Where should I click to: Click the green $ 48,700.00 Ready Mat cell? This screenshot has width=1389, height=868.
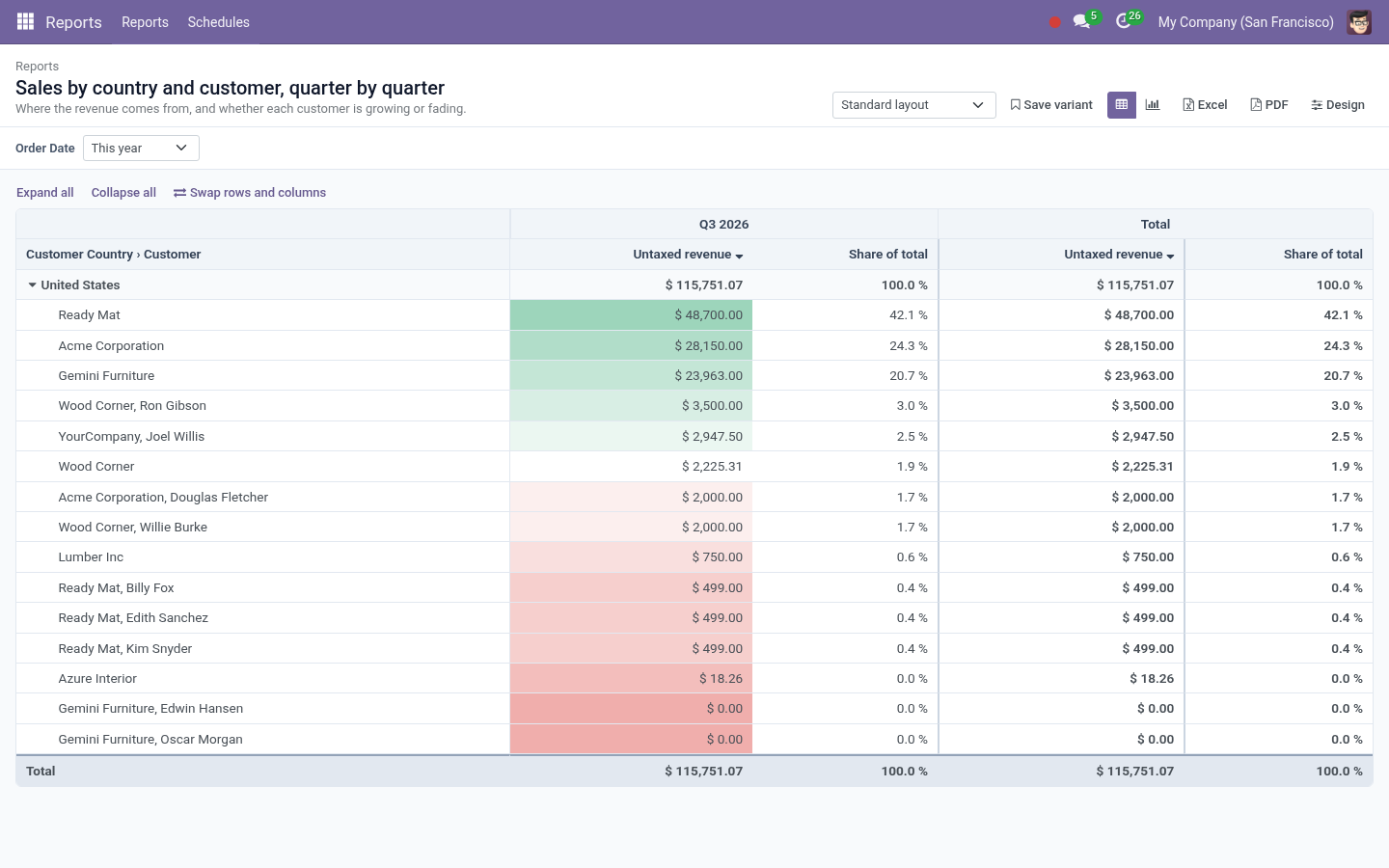tap(631, 315)
